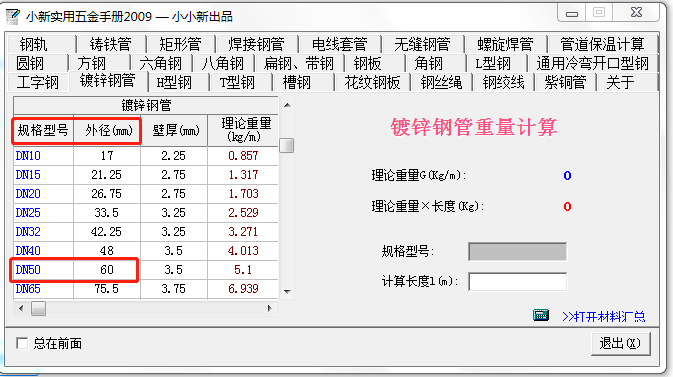This screenshot has width=673, height=377.
Task: Minimize the 小新实用五金手册2009 window
Action: coord(572,13)
